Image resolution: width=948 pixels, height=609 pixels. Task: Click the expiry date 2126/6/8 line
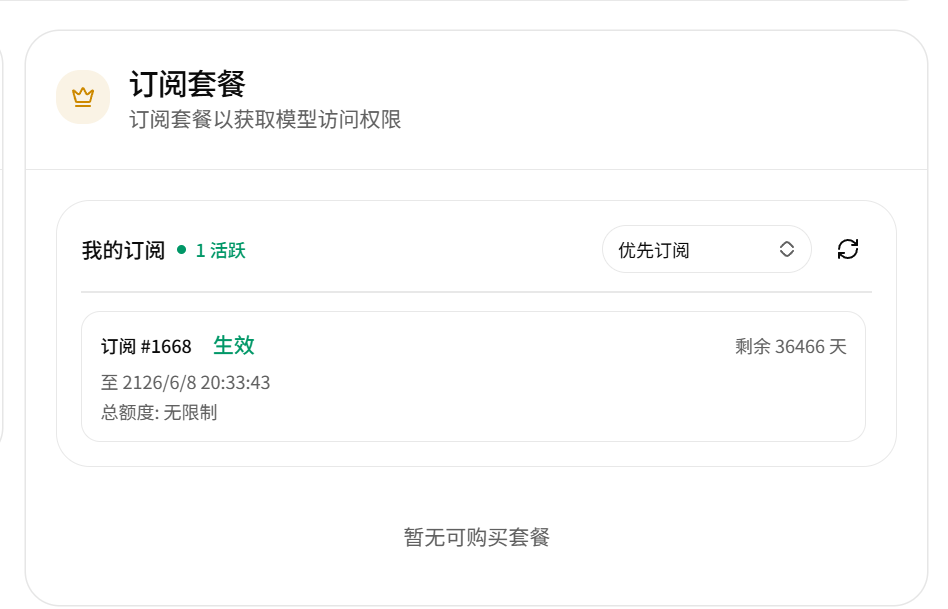(x=185, y=383)
